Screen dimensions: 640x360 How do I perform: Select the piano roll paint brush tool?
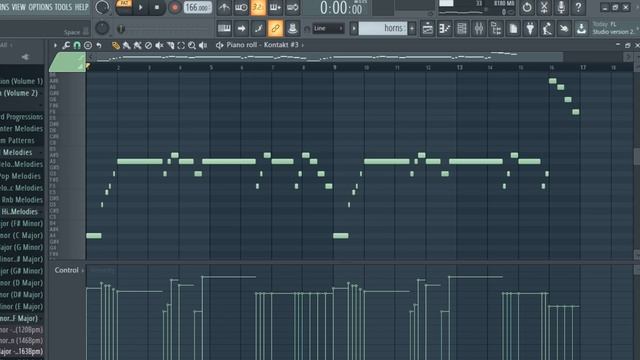click(127, 45)
